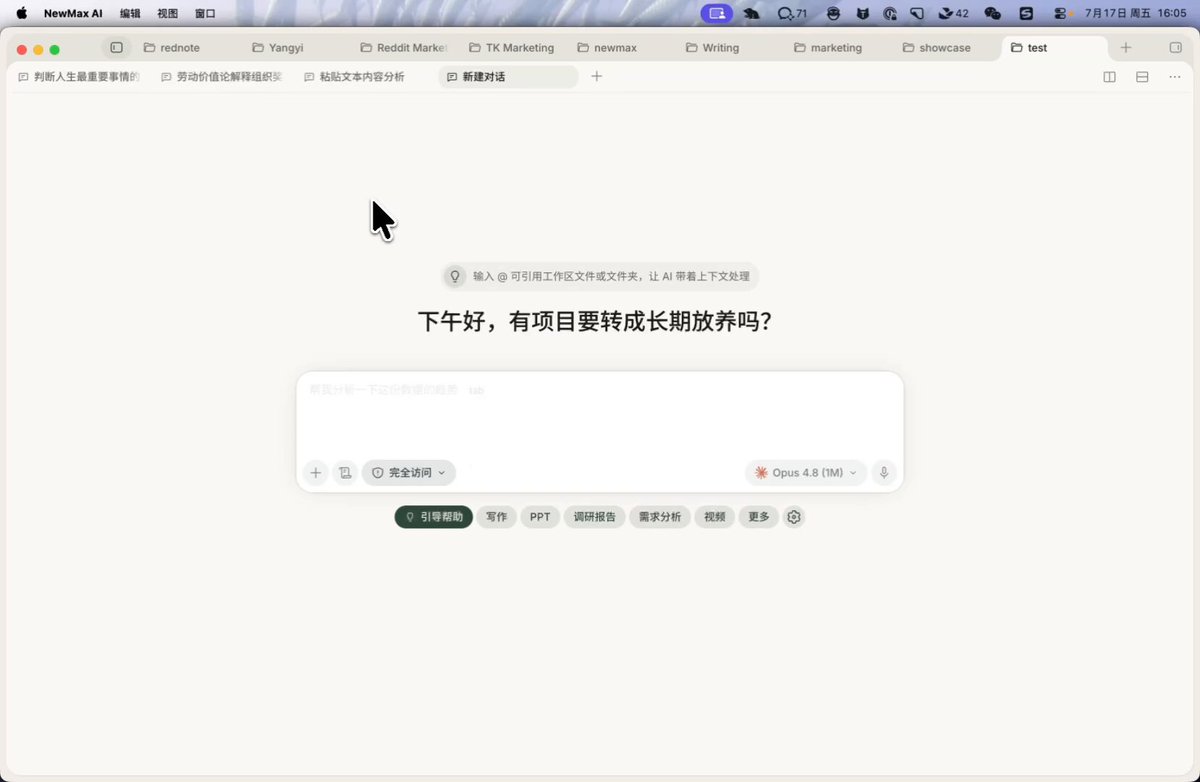This screenshot has height=782, width=1200.
Task: Click the PPT quick action button
Action: pos(540,517)
